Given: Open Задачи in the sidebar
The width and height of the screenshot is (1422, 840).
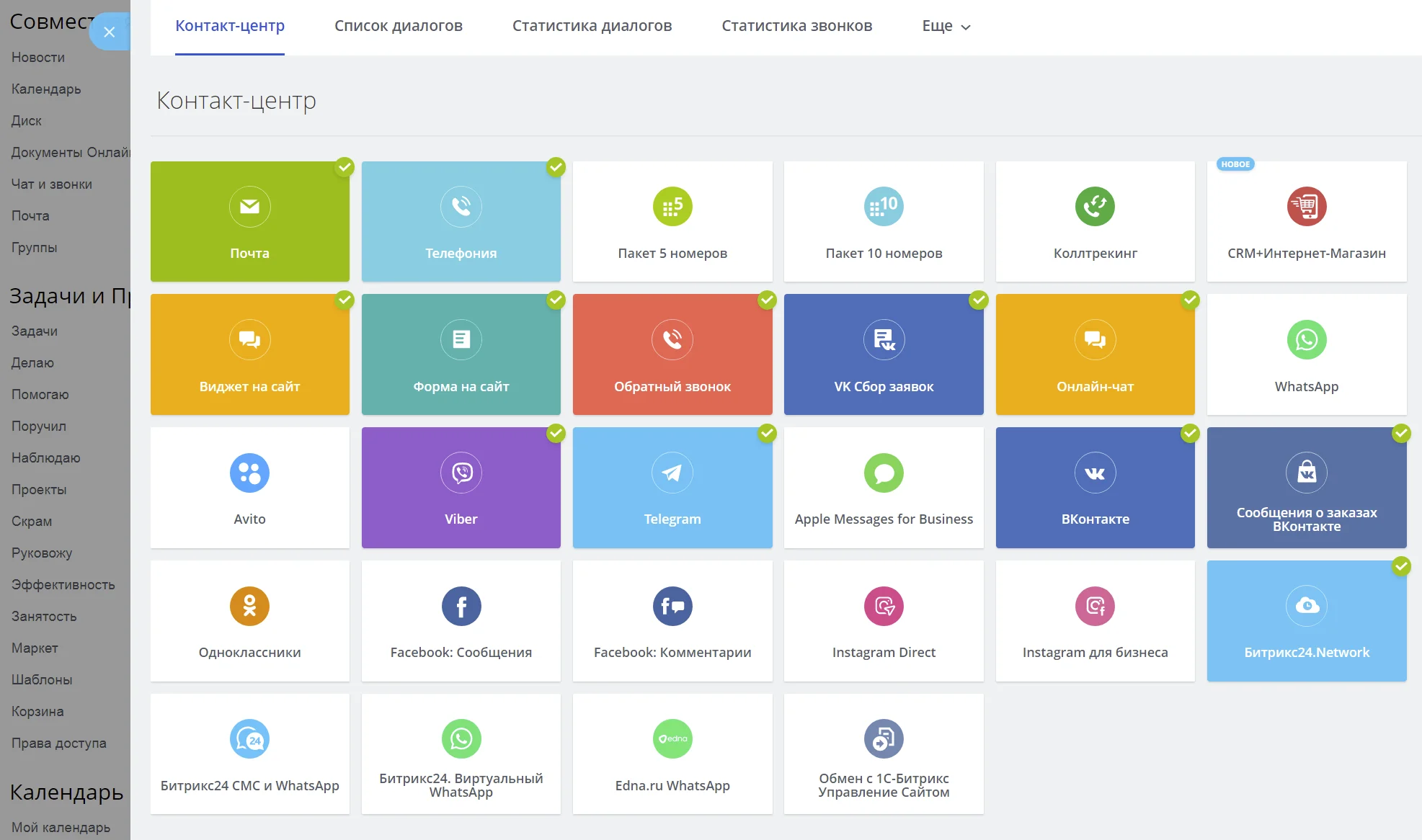Looking at the screenshot, I should 35,331.
